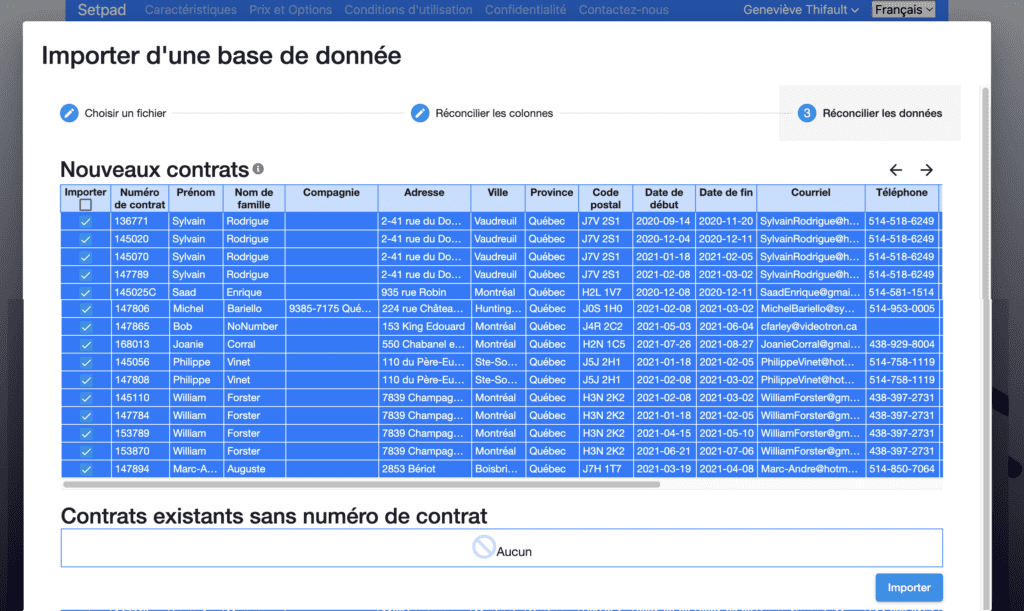Uncheck the import checkbox for contract 136771
This screenshot has width=1024, height=611.
tap(85, 221)
